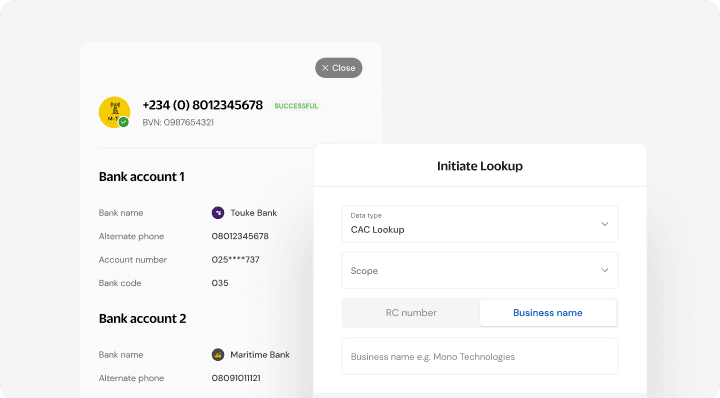Click the Bank account 1 heading
The width and height of the screenshot is (720, 398).
141,177
